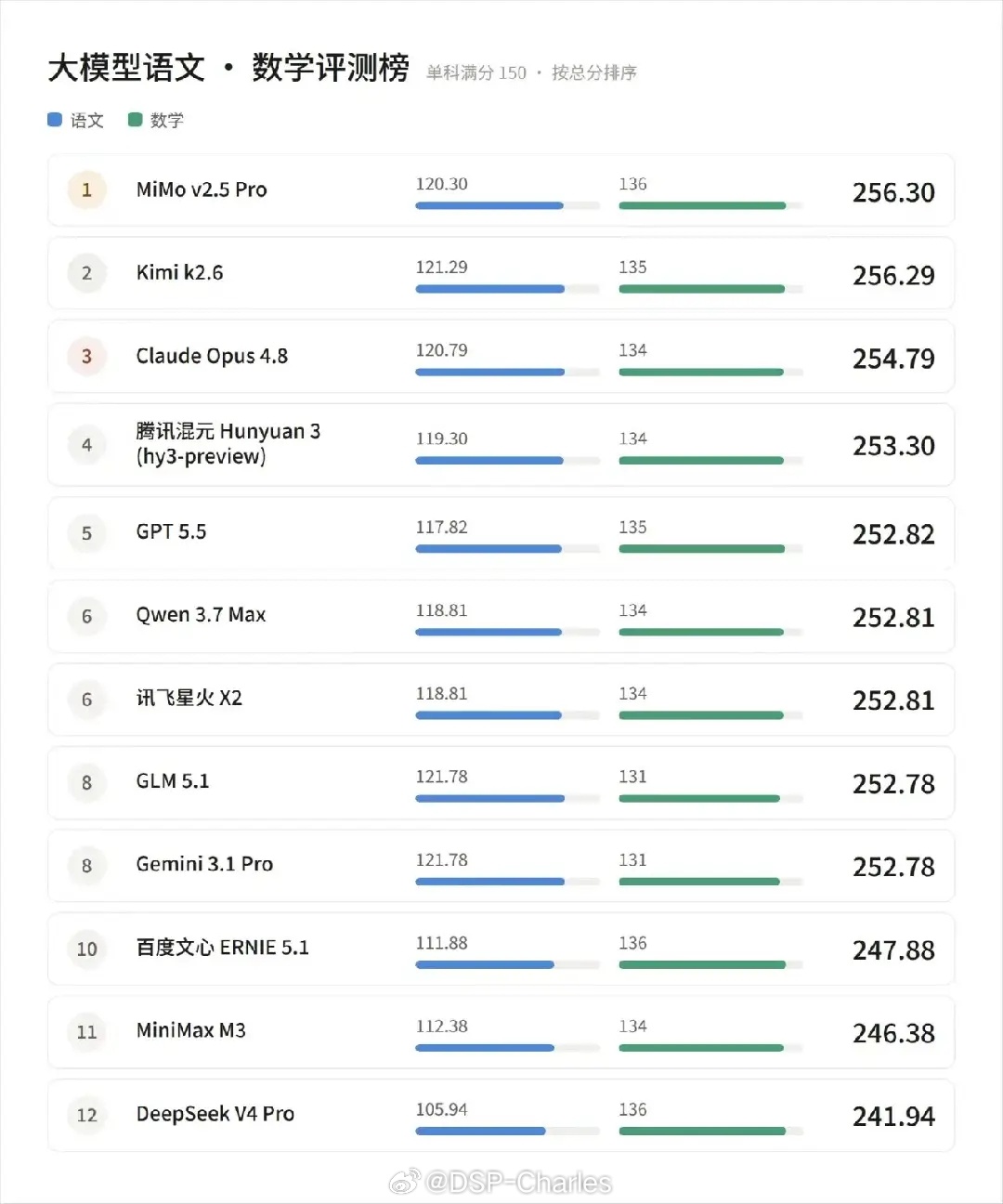Click the 大模型语文 · 数学评测榜 title
The image size is (1003, 1204).
click(228, 68)
